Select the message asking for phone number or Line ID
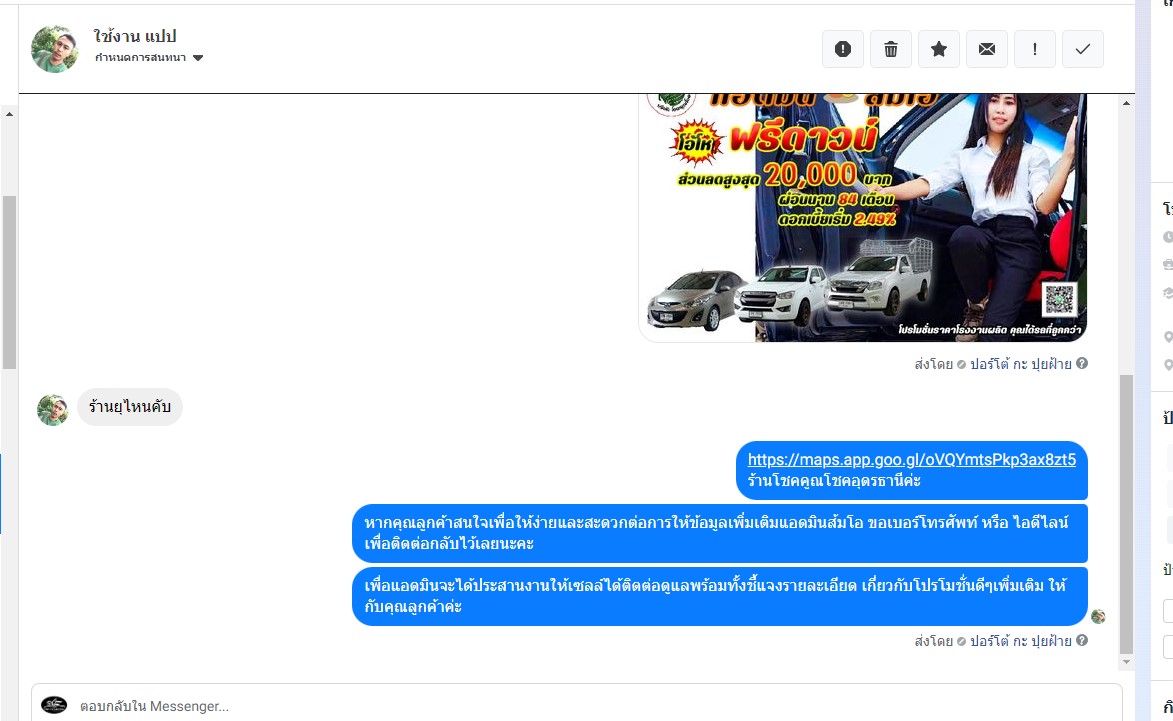 [x=720, y=533]
